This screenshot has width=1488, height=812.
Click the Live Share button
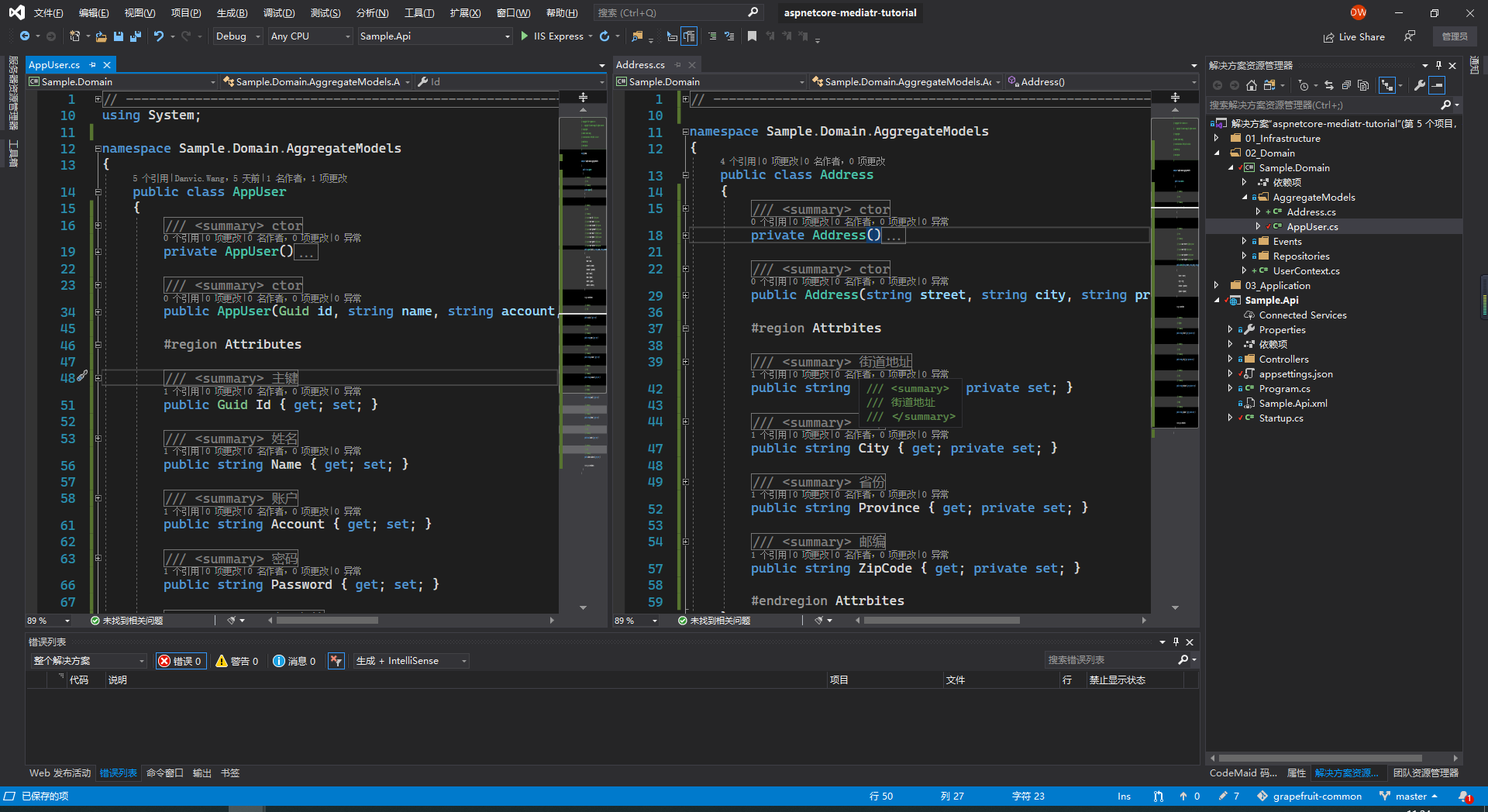tap(1354, 36)
